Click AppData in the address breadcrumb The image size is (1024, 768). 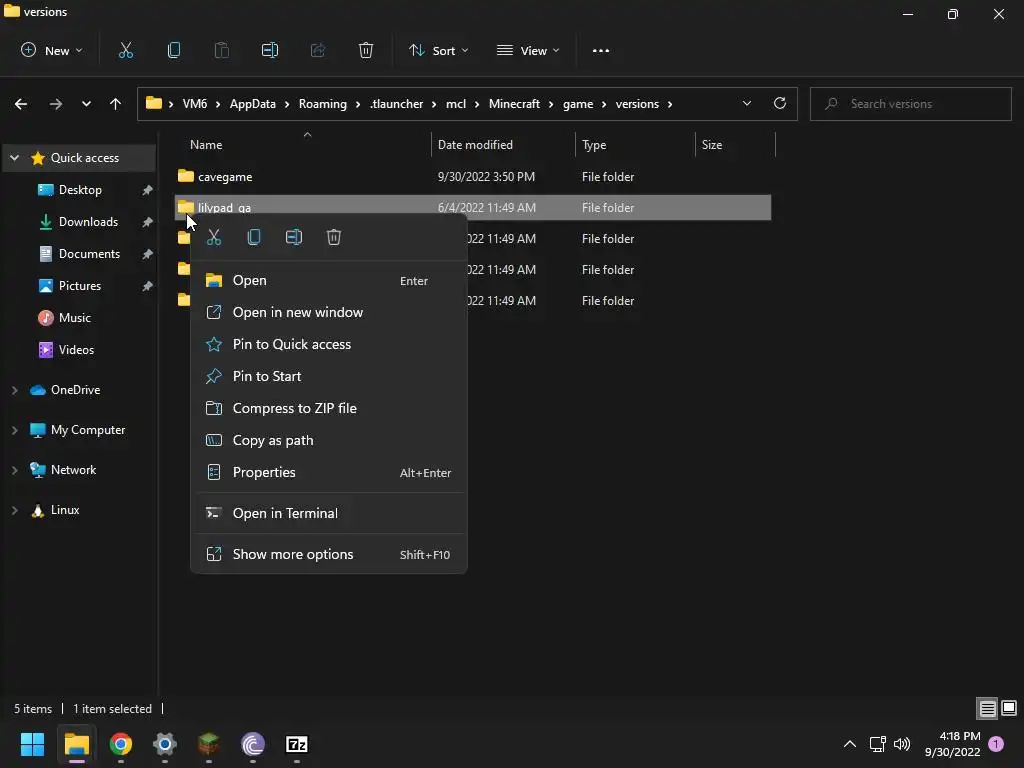click(x=253, y=104)
